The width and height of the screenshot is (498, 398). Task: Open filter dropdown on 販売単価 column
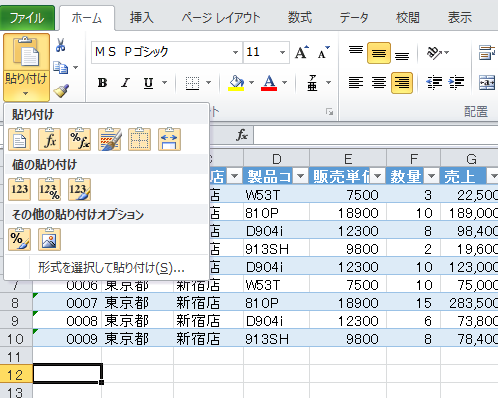(378, 176)
